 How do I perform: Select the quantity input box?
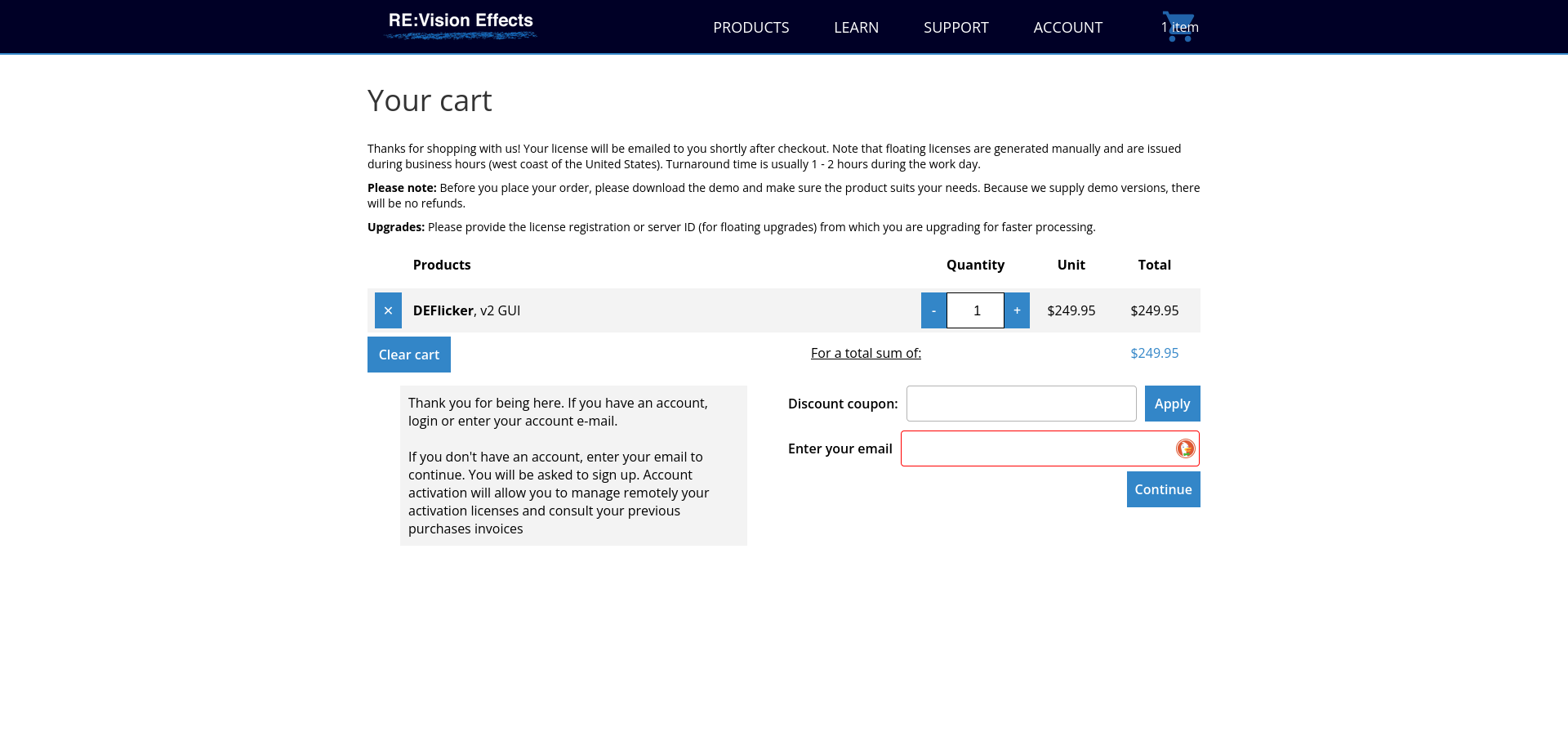pyautogui.click(x=976, y=310)
